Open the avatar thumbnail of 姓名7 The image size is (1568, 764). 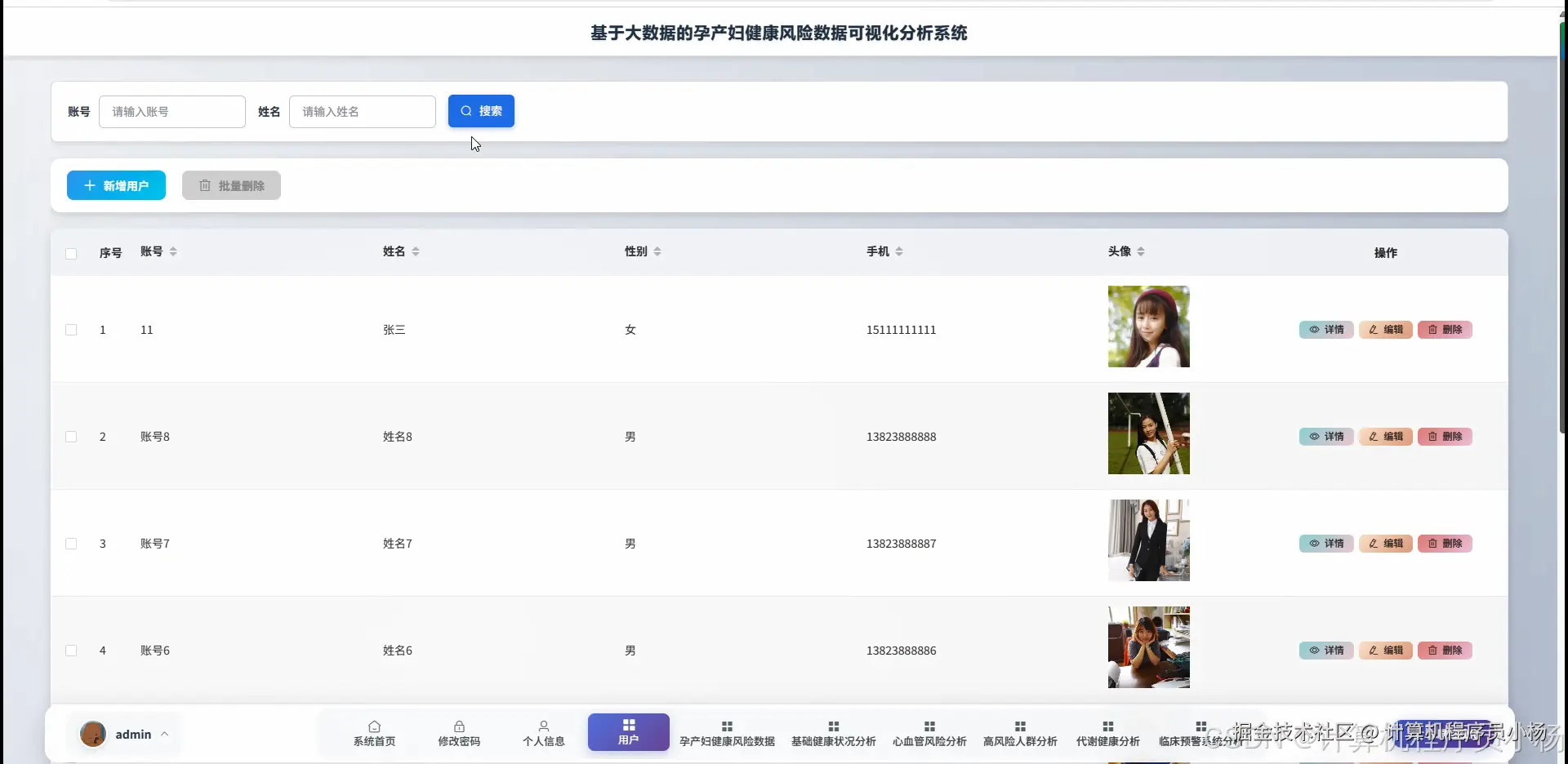(1149, 540)
